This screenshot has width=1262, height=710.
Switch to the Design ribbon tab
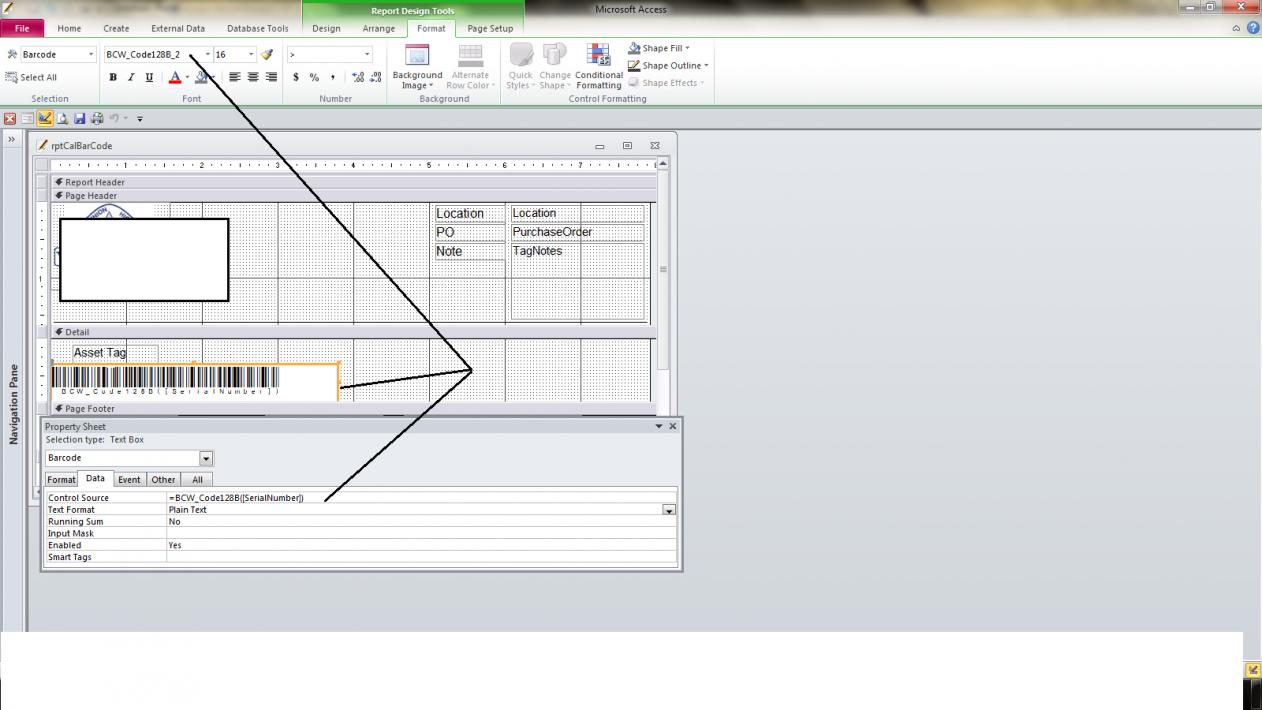(x=326, y=28)
